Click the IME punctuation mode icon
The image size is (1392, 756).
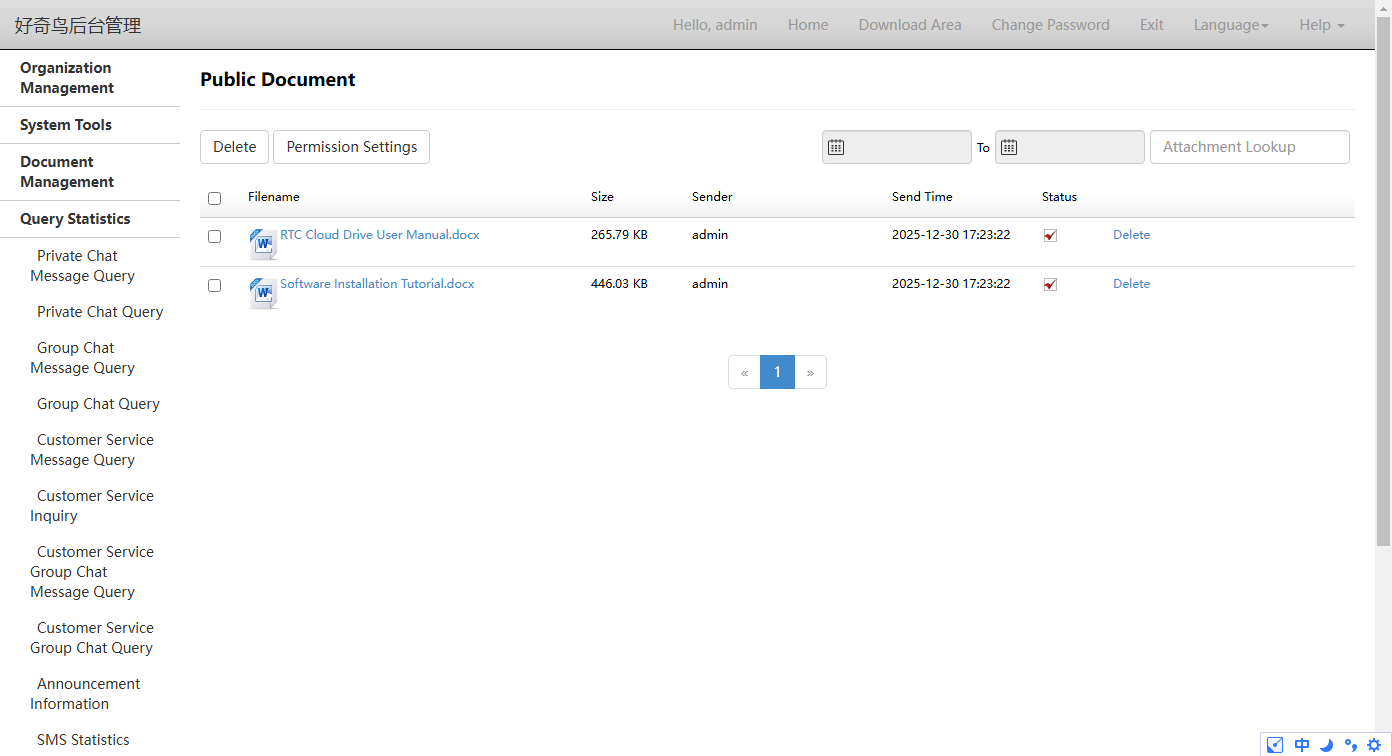pos(1350,745)
